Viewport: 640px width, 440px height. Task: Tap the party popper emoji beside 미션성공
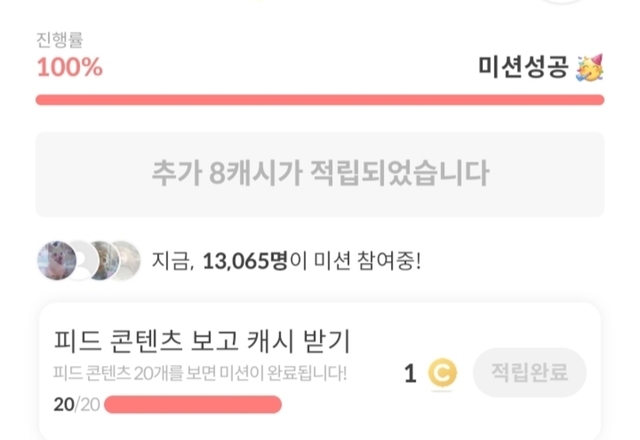tap(590, 69)
